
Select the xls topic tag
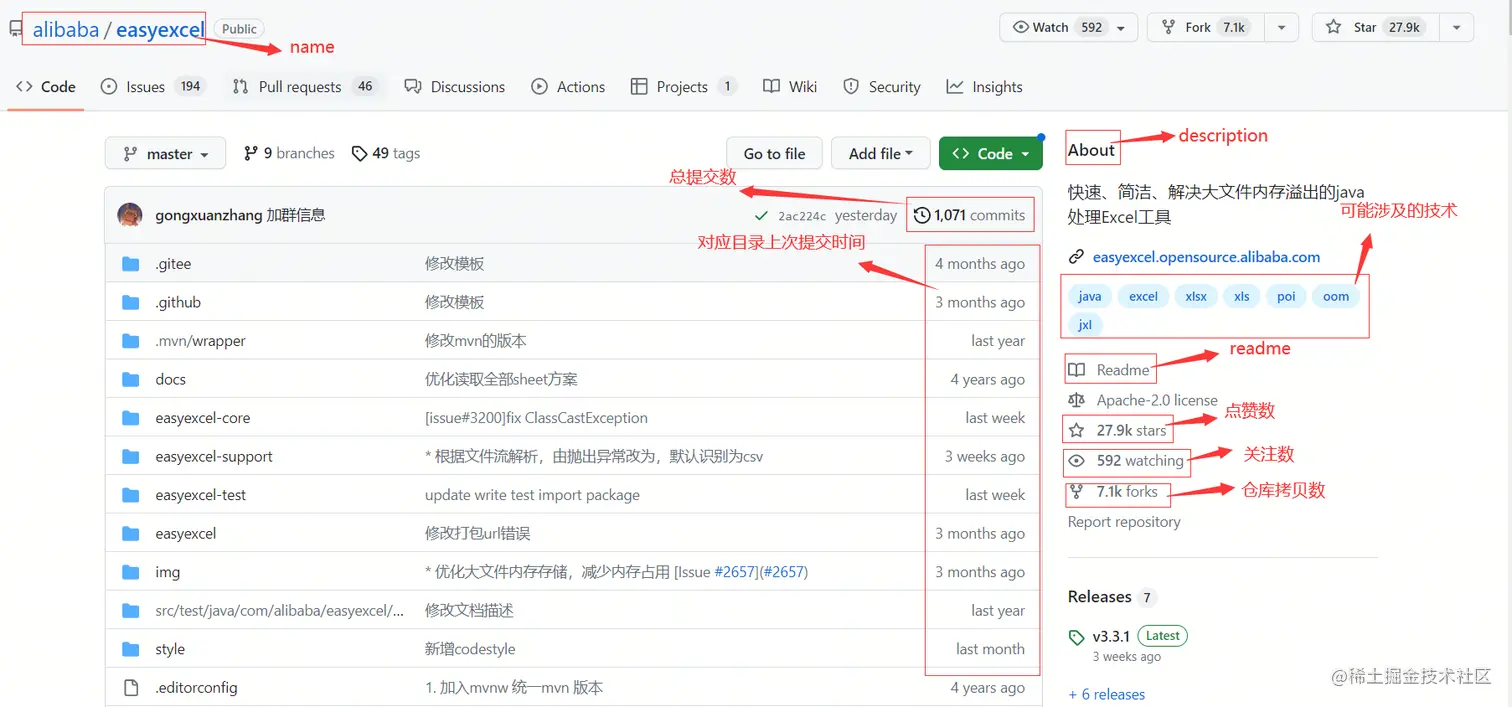coord(1242,296)
